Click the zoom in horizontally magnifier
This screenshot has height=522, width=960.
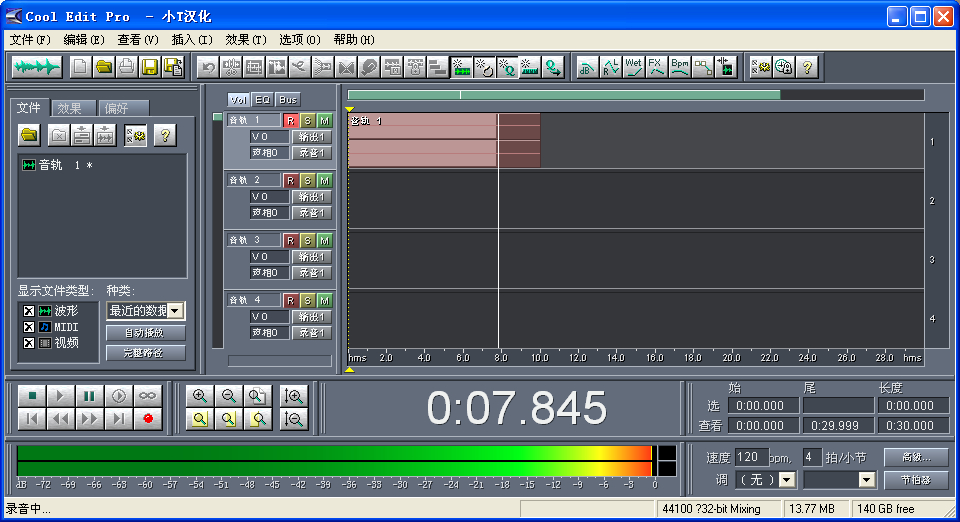point(200,396)
